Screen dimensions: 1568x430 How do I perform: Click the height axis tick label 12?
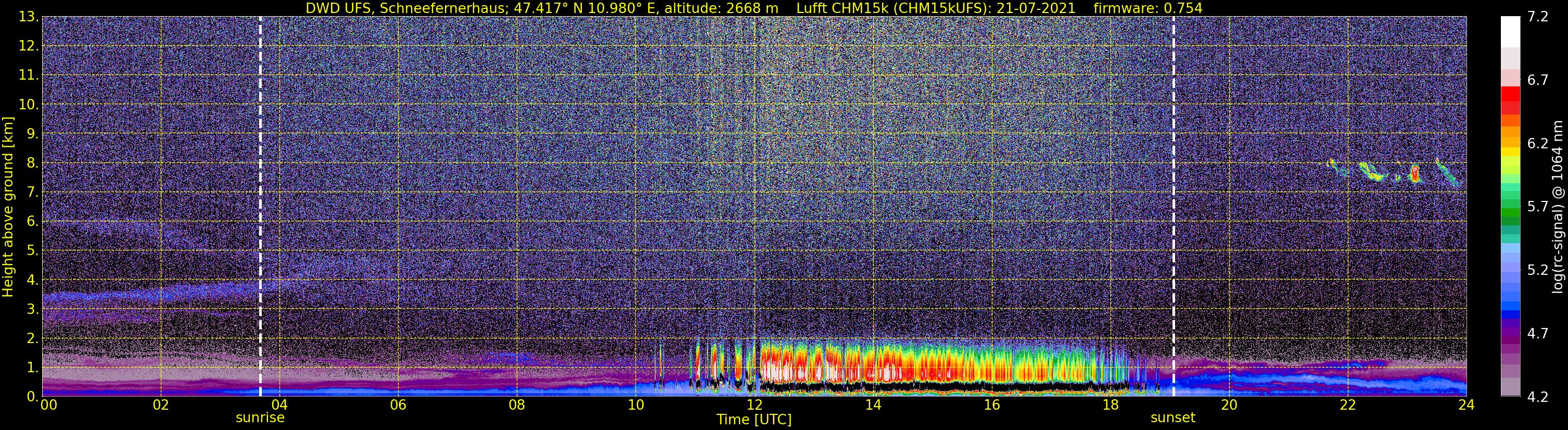click(29, 46)
